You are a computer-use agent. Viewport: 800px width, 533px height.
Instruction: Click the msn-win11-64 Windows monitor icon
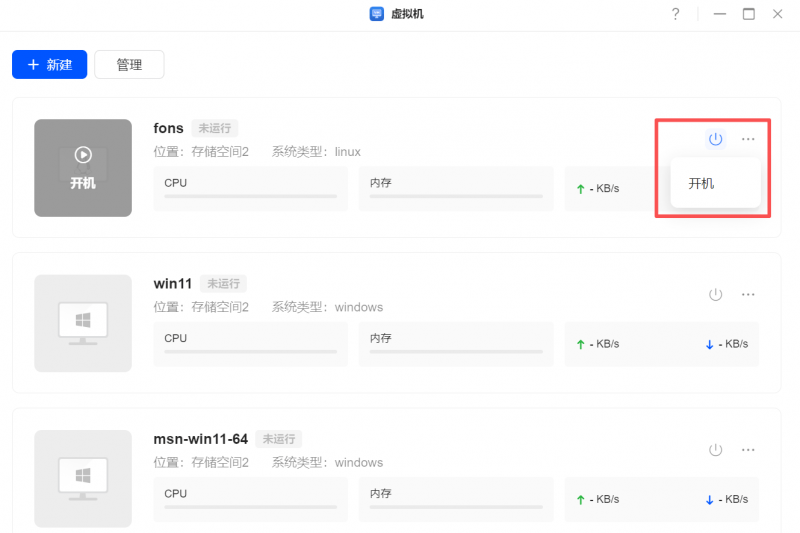coord(83,478)
